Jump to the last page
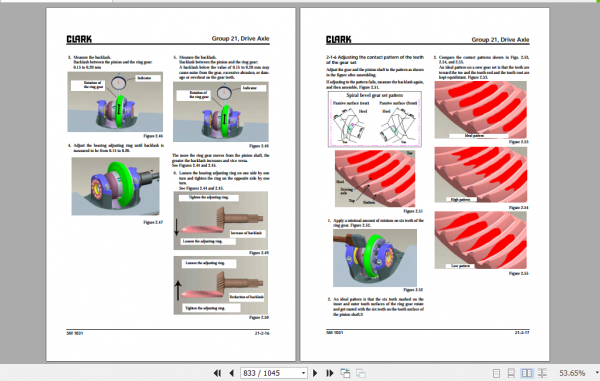600x381 pixels. 329,373
